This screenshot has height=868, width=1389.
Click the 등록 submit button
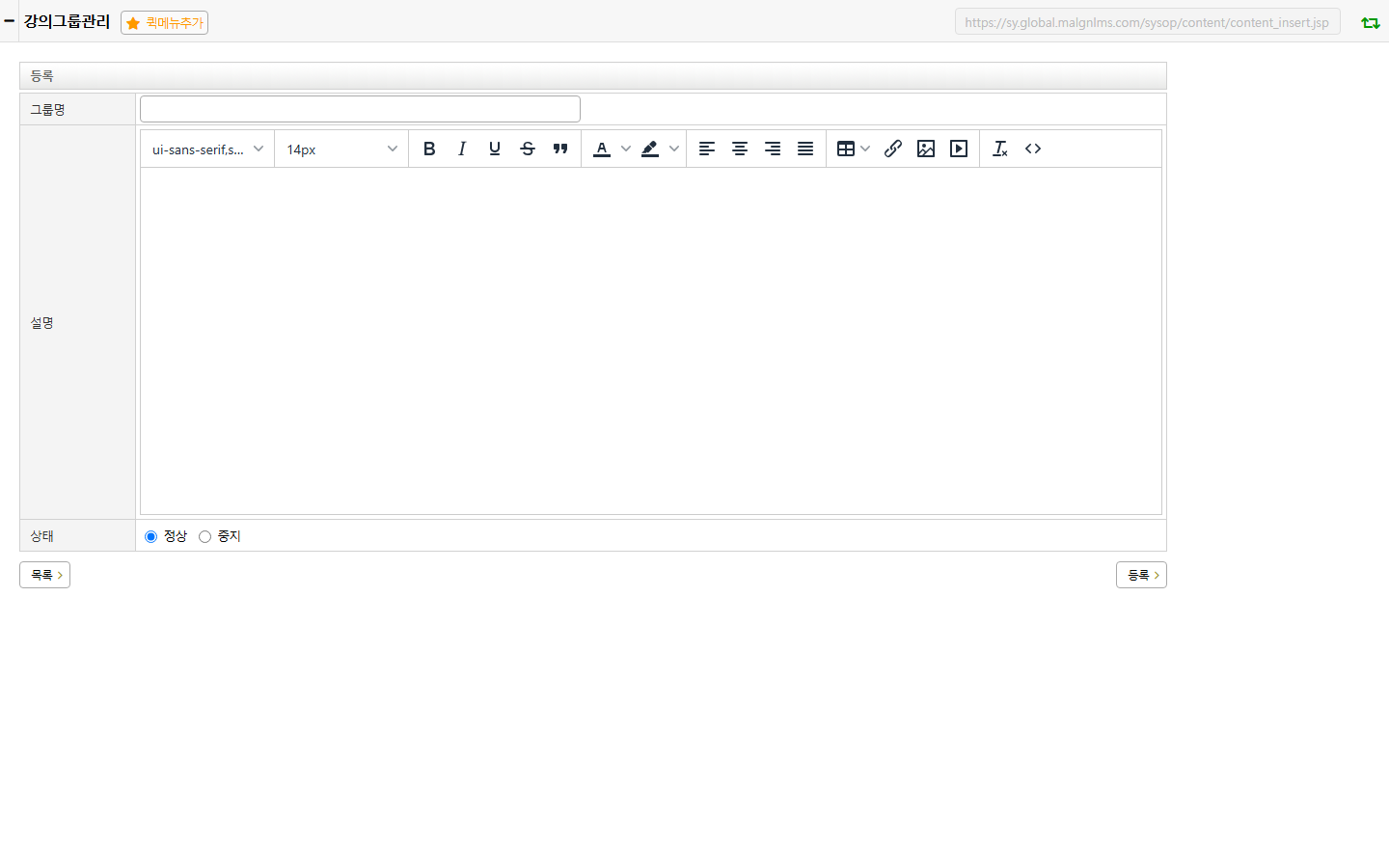tap(1141, 575)
